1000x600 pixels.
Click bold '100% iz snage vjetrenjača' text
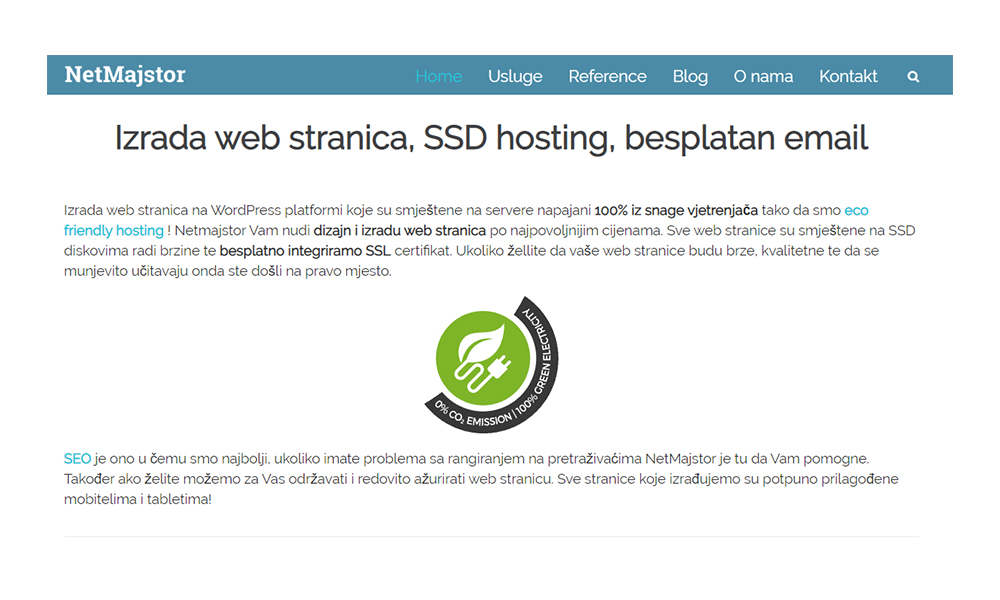click(676, 210)
